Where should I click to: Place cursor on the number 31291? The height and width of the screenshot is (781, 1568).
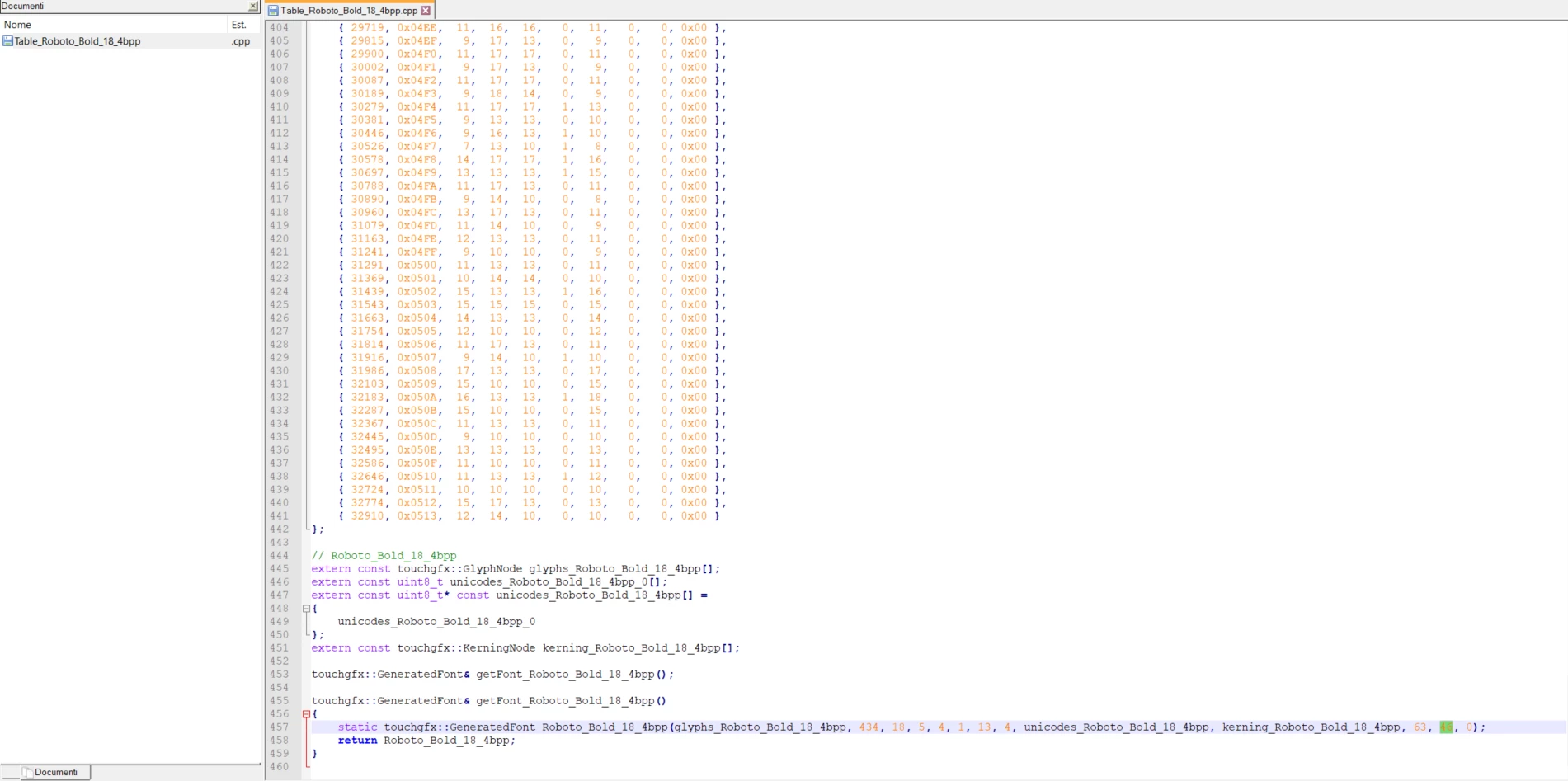[367, 266]
